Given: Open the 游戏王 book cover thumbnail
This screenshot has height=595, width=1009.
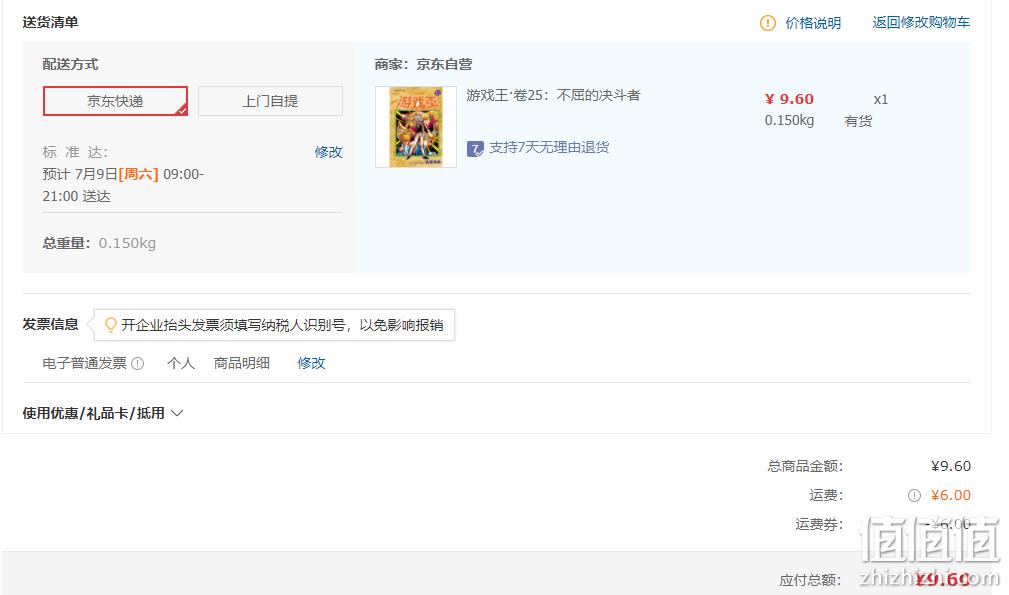Looking at the screenshot, I should click(416, 127).
